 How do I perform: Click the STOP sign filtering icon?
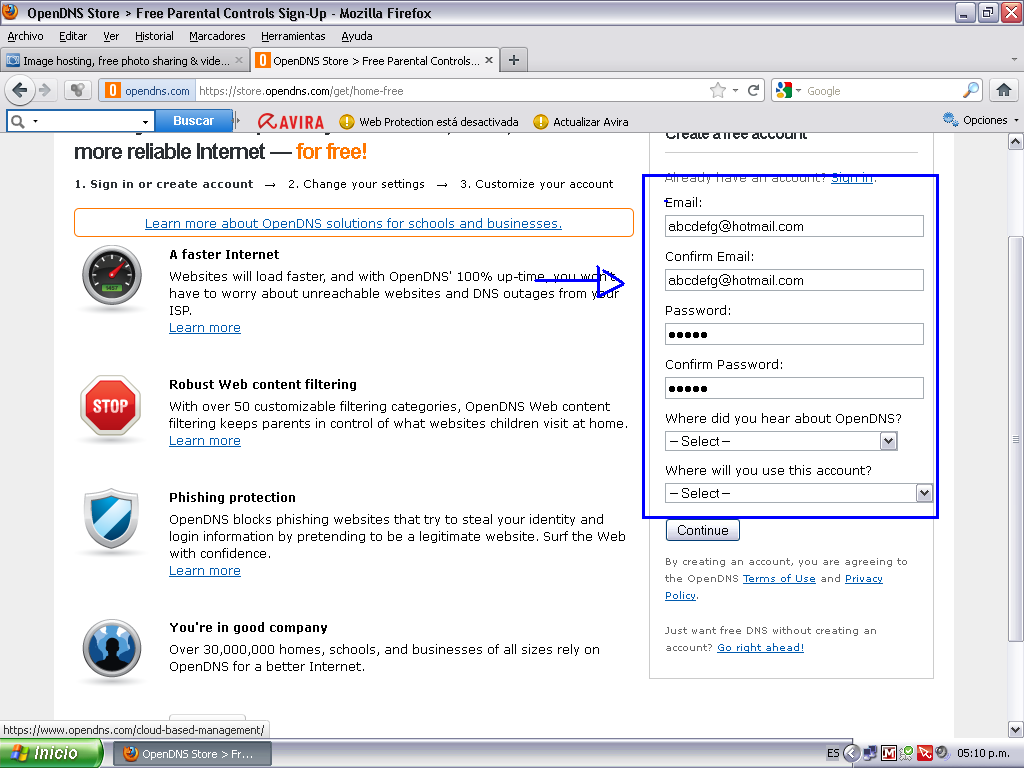(110, 406)
